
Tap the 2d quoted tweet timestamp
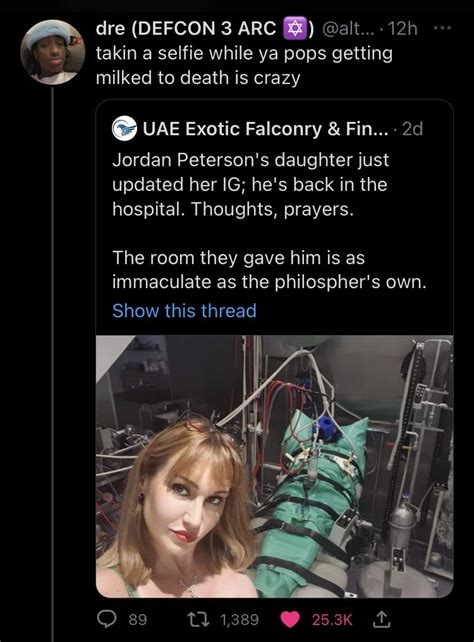[x=413, y=129]
